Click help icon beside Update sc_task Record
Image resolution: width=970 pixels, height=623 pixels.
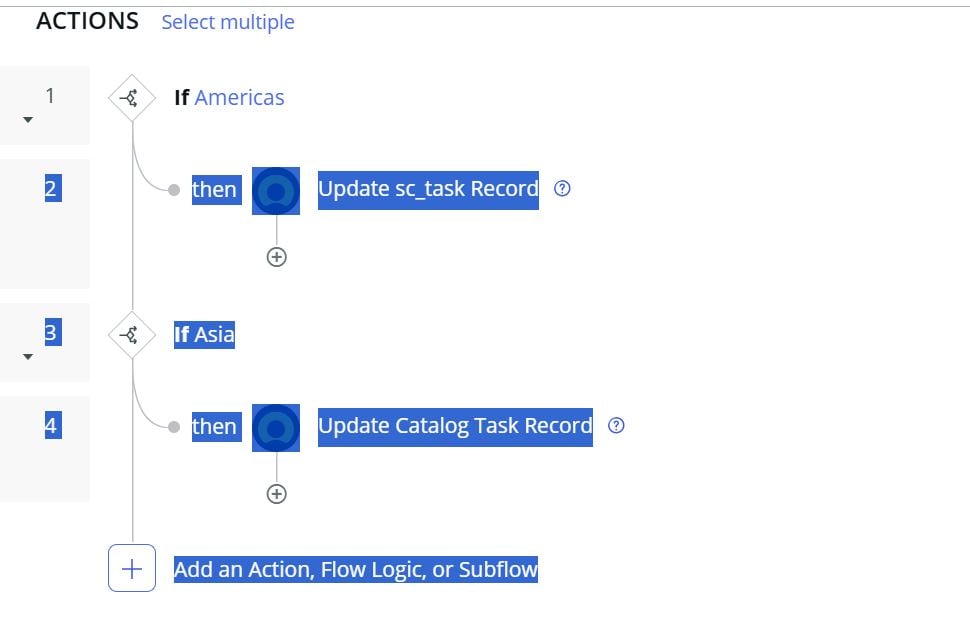562,189
